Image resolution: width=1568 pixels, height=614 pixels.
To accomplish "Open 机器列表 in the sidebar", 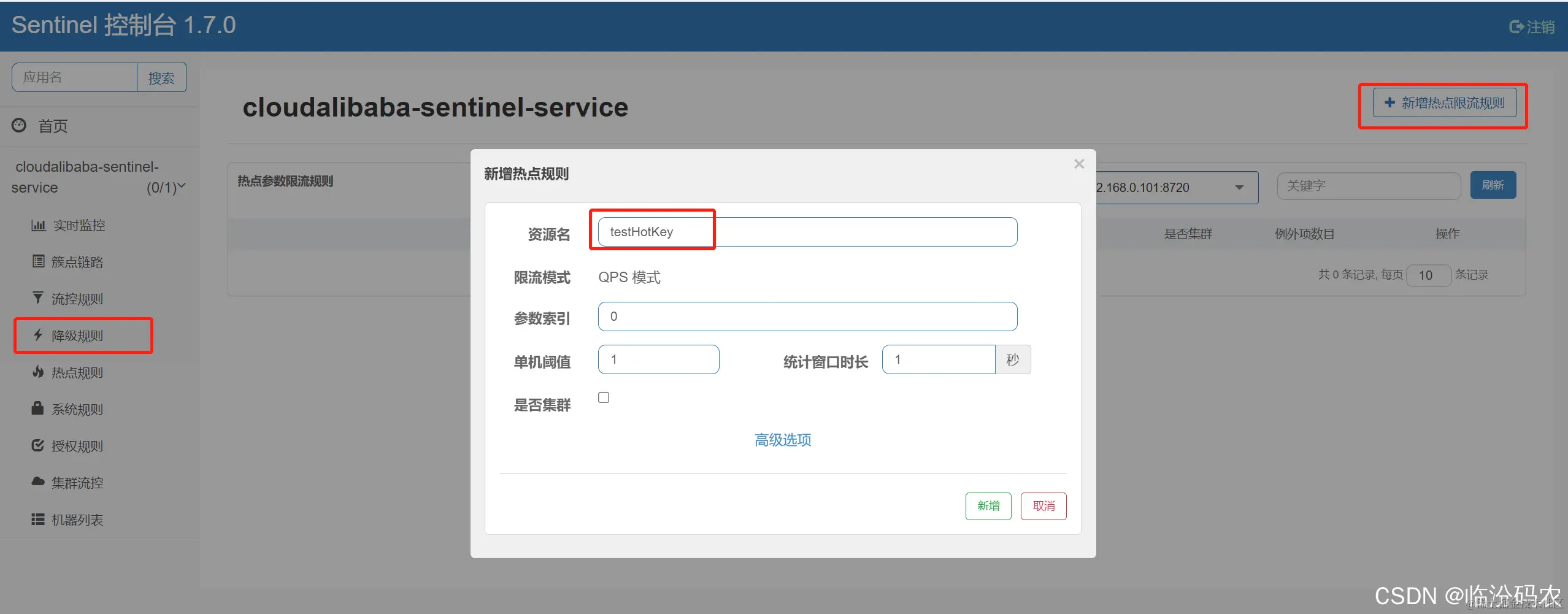I will tap(77, 520).
